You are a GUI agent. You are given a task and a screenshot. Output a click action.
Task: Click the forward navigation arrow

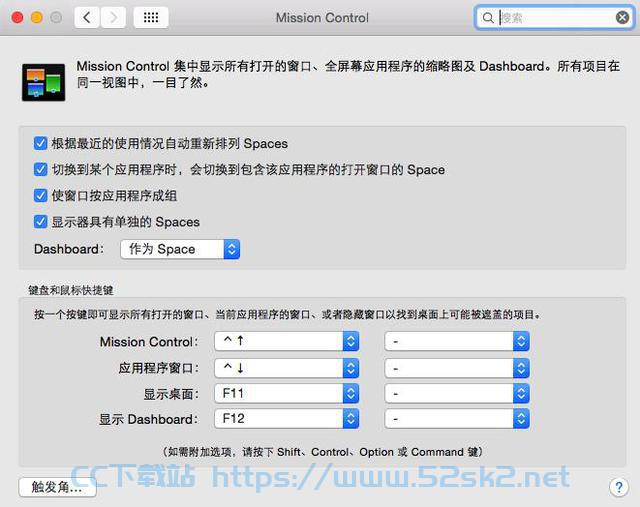coord(113,18)
